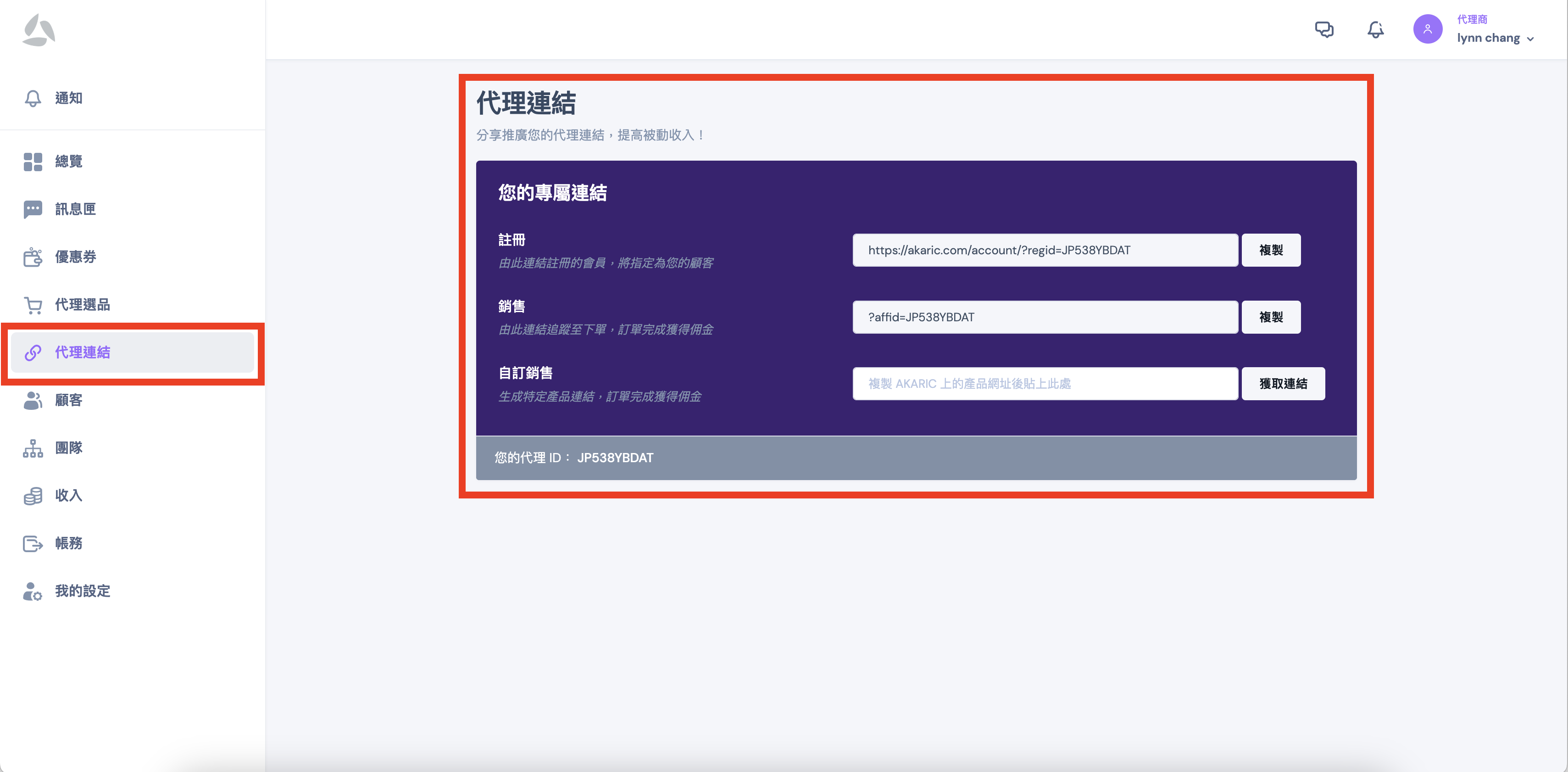
Task: Open 收入 coins stack icon
Action: (x=33, y=496)
